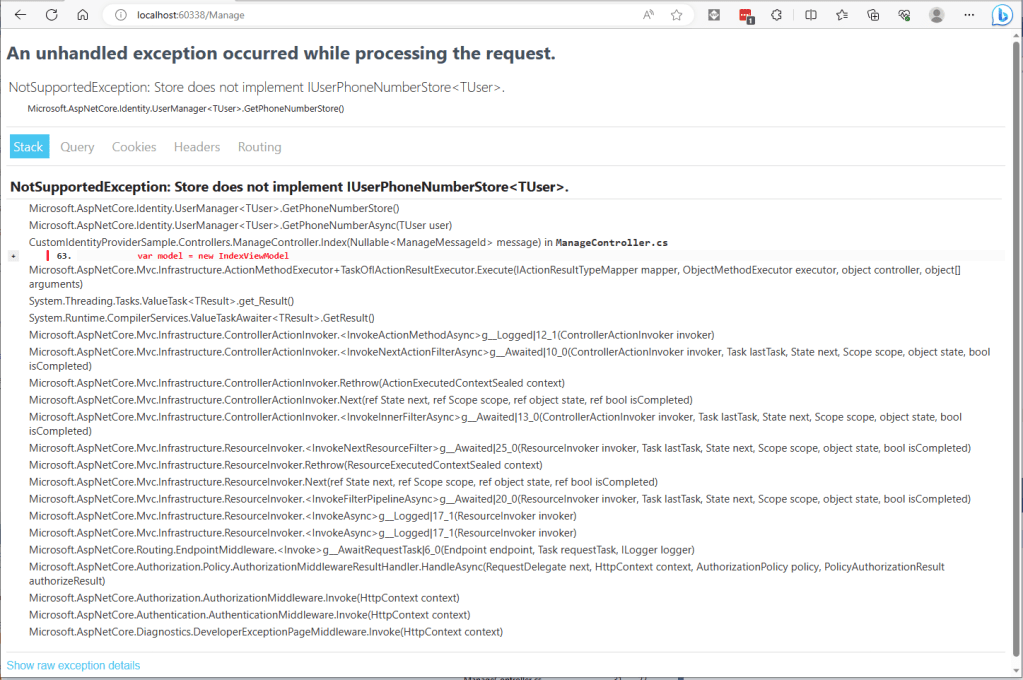This screenshot has height=680, width=1023.
Task: View the Routing tab
Action: click(259, 147)
